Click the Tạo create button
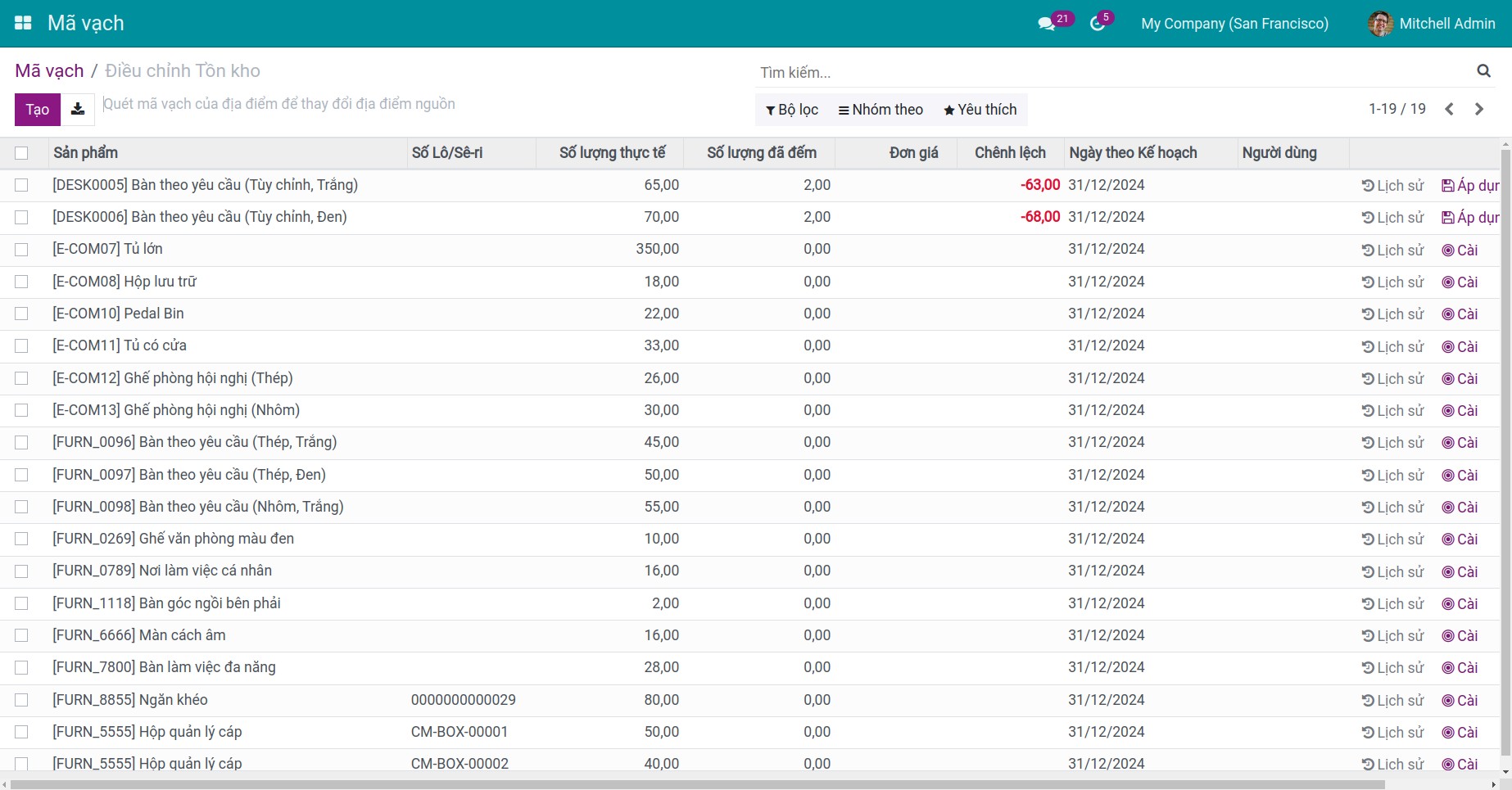The height and width of the screenshot is (790, 1512). (x=38, y=110)
